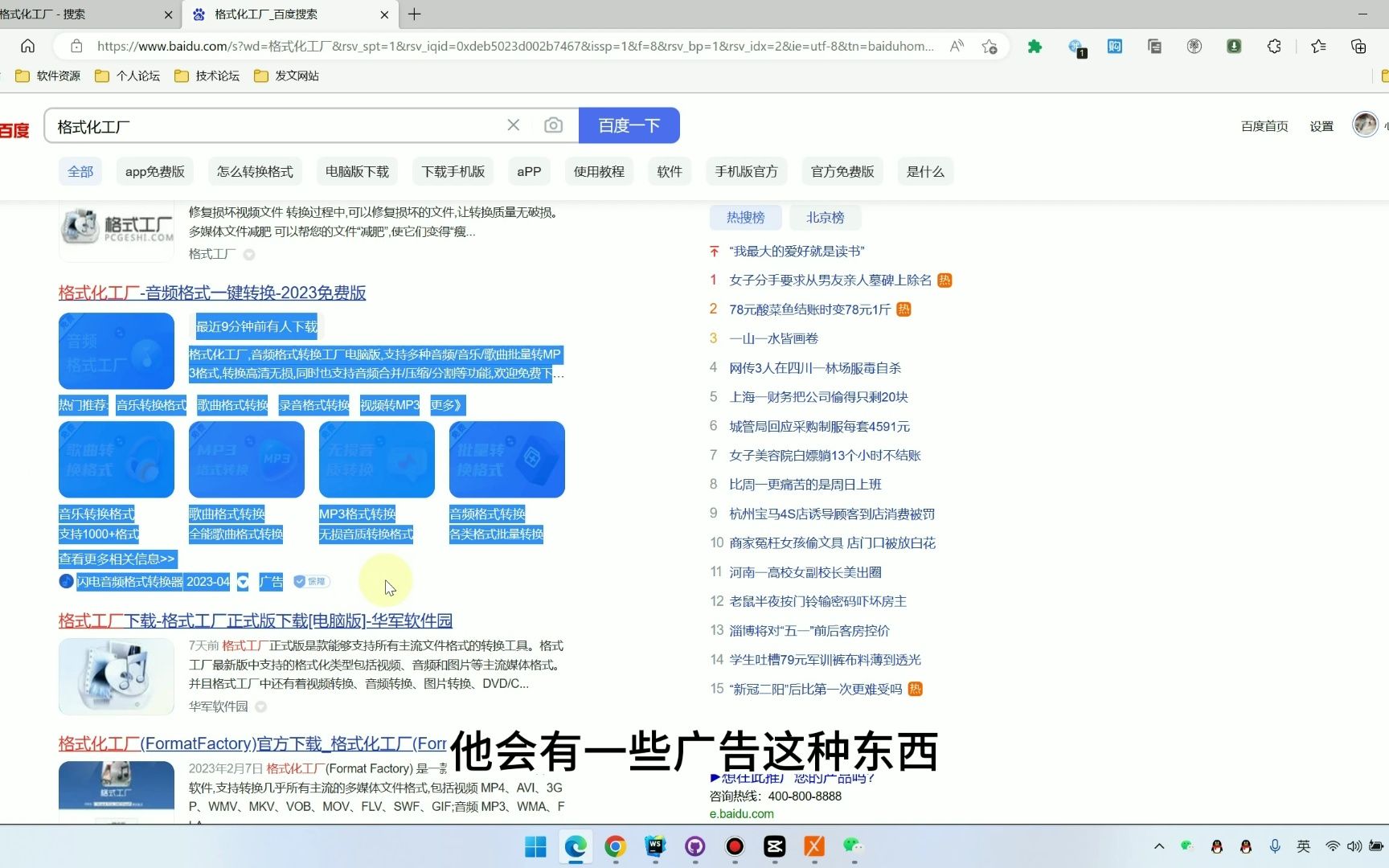Open Microsoft Edge from the taskbar
This screenshot has width=1389, height=868.
tap(576, 846)
